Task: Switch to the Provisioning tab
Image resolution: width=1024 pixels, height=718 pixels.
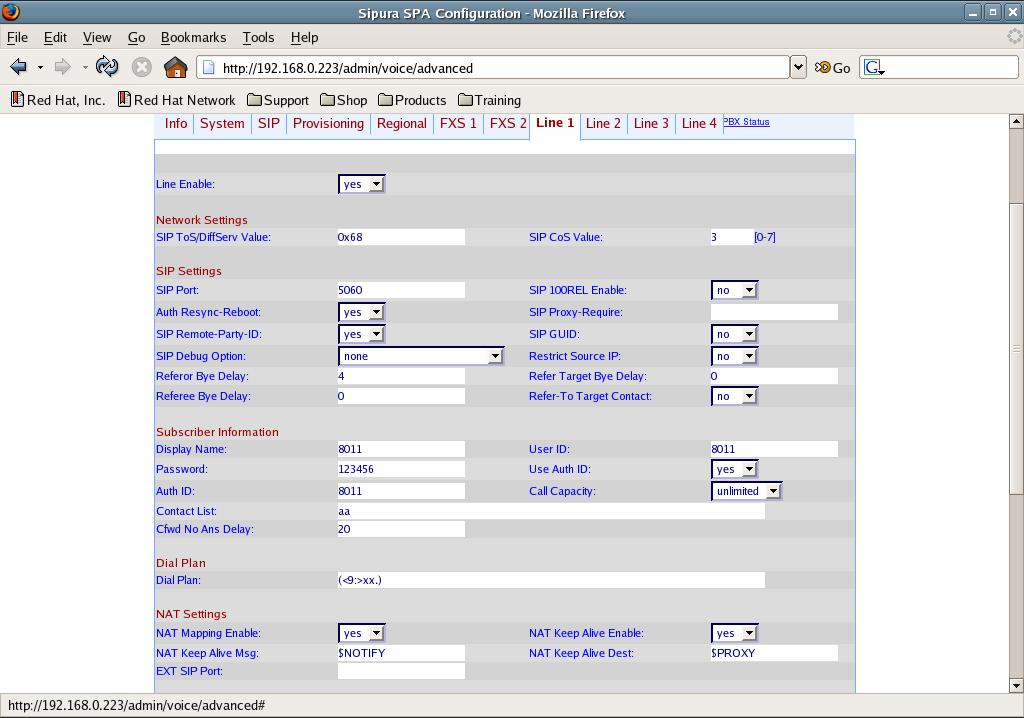Action: (x=328, y=123)
